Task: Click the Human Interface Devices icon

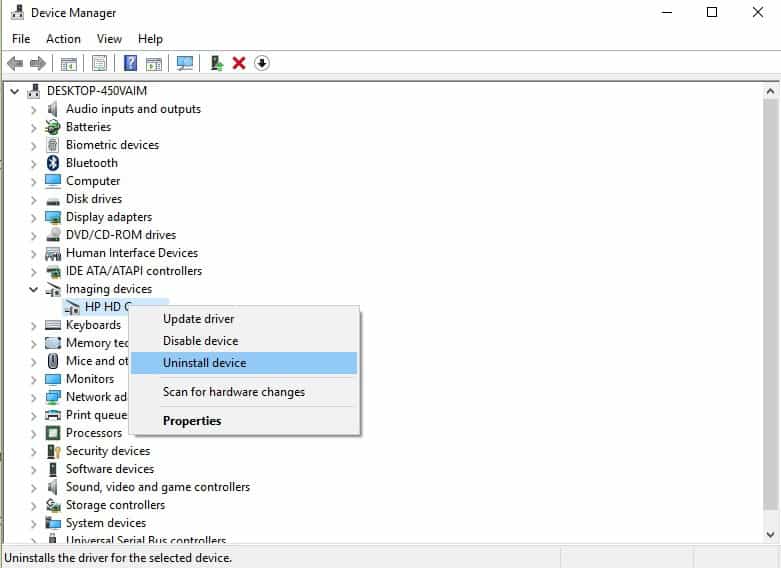Action: (x=53, y=253)
